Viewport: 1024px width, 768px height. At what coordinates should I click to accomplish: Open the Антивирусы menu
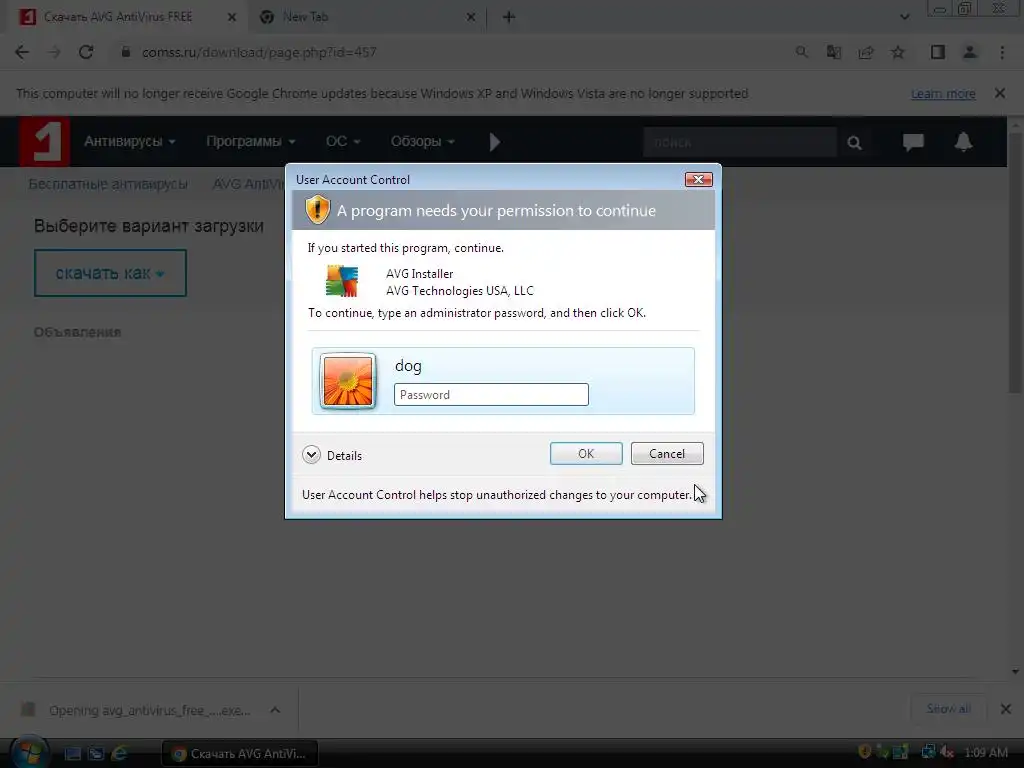(x=129, y=141)
